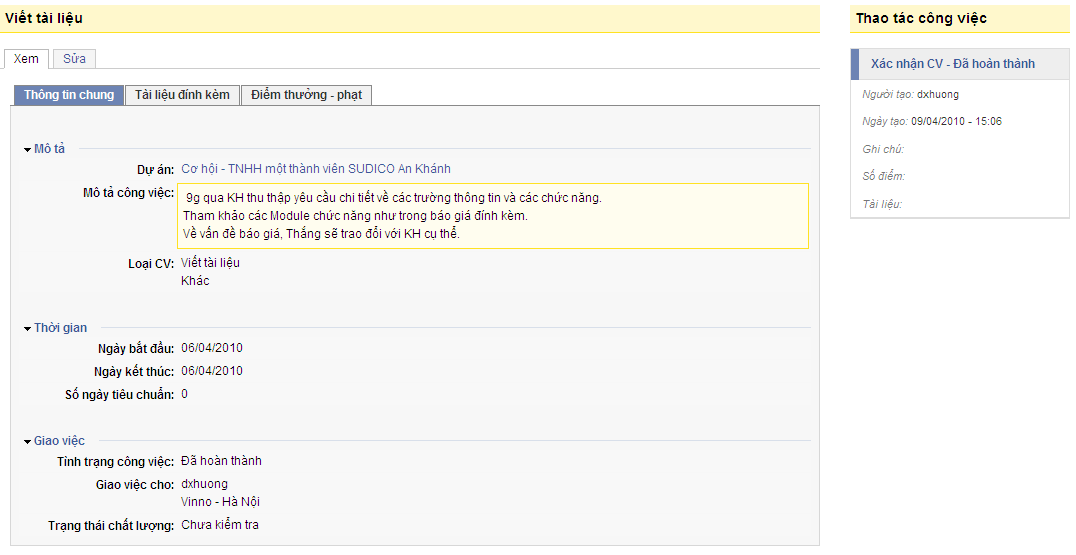Click the Mô tả section title
The height and width of the screenshot is (555, 1076).
click(49, 149)
